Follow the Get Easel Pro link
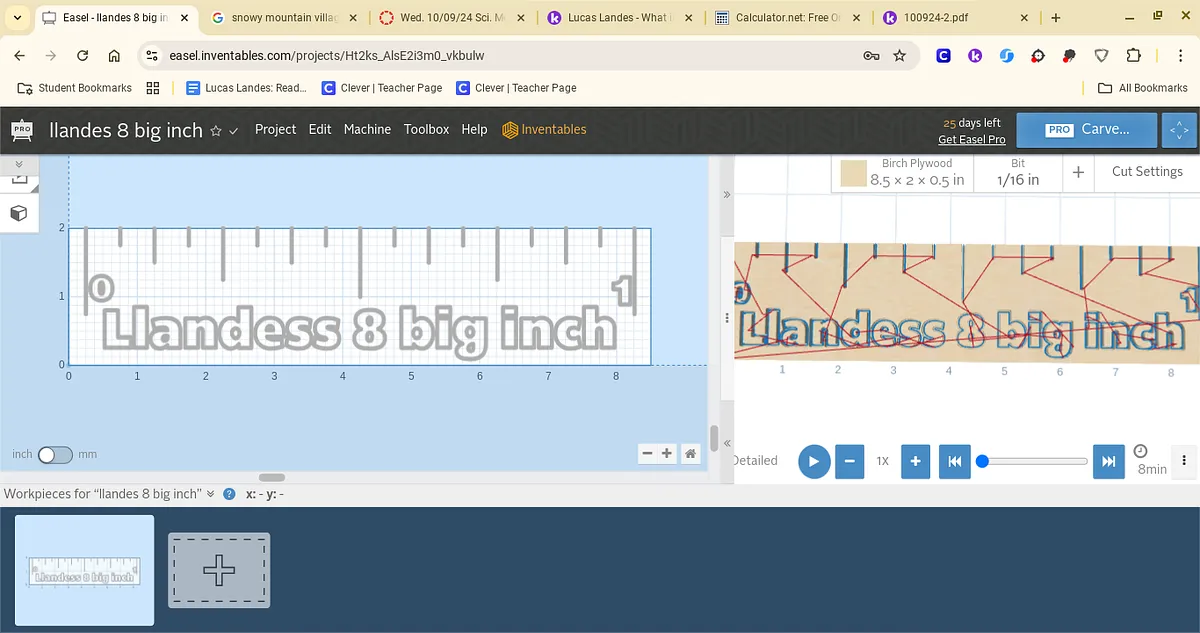 [971, 140]
